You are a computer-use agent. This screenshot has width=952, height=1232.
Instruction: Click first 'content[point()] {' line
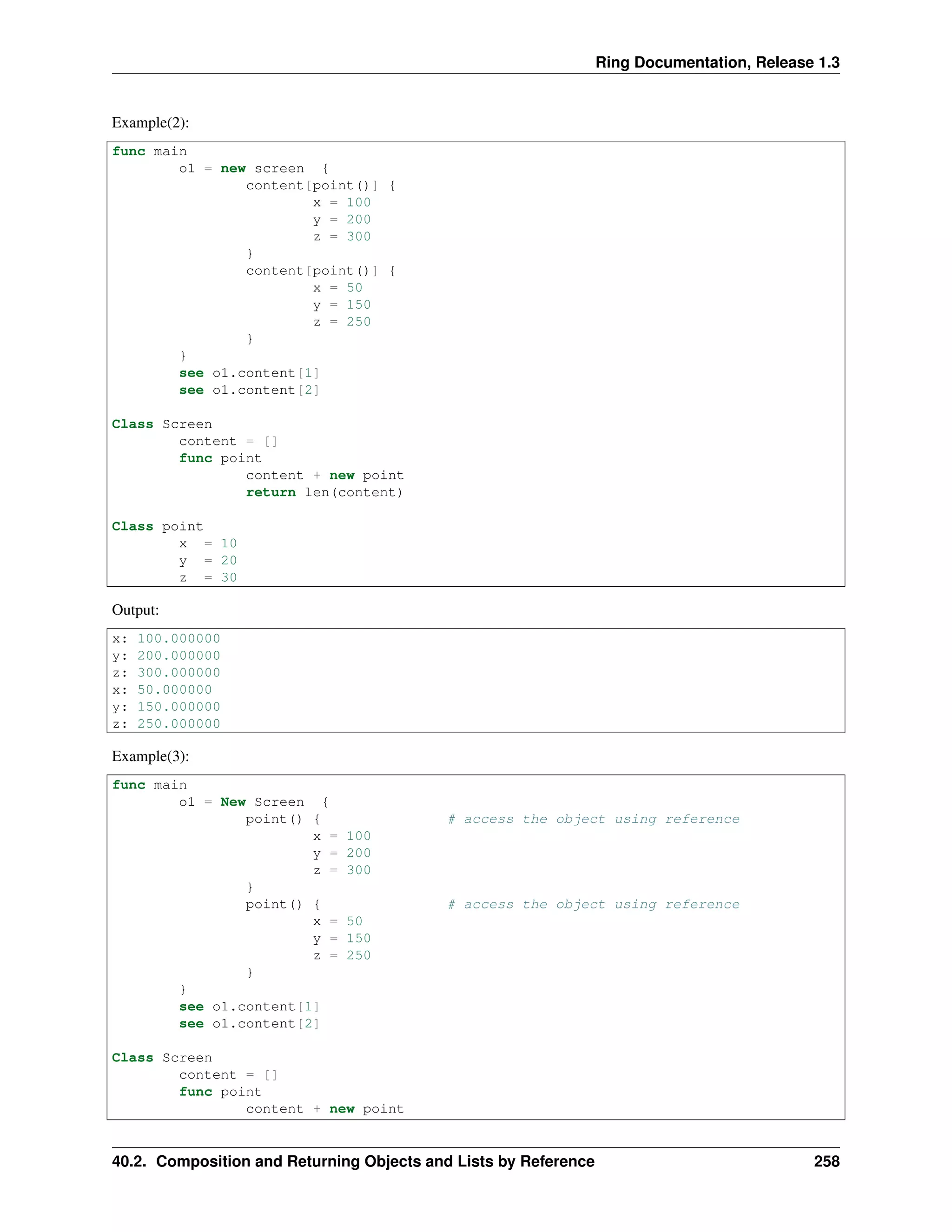pyautogui.click(x=320, y=185)
